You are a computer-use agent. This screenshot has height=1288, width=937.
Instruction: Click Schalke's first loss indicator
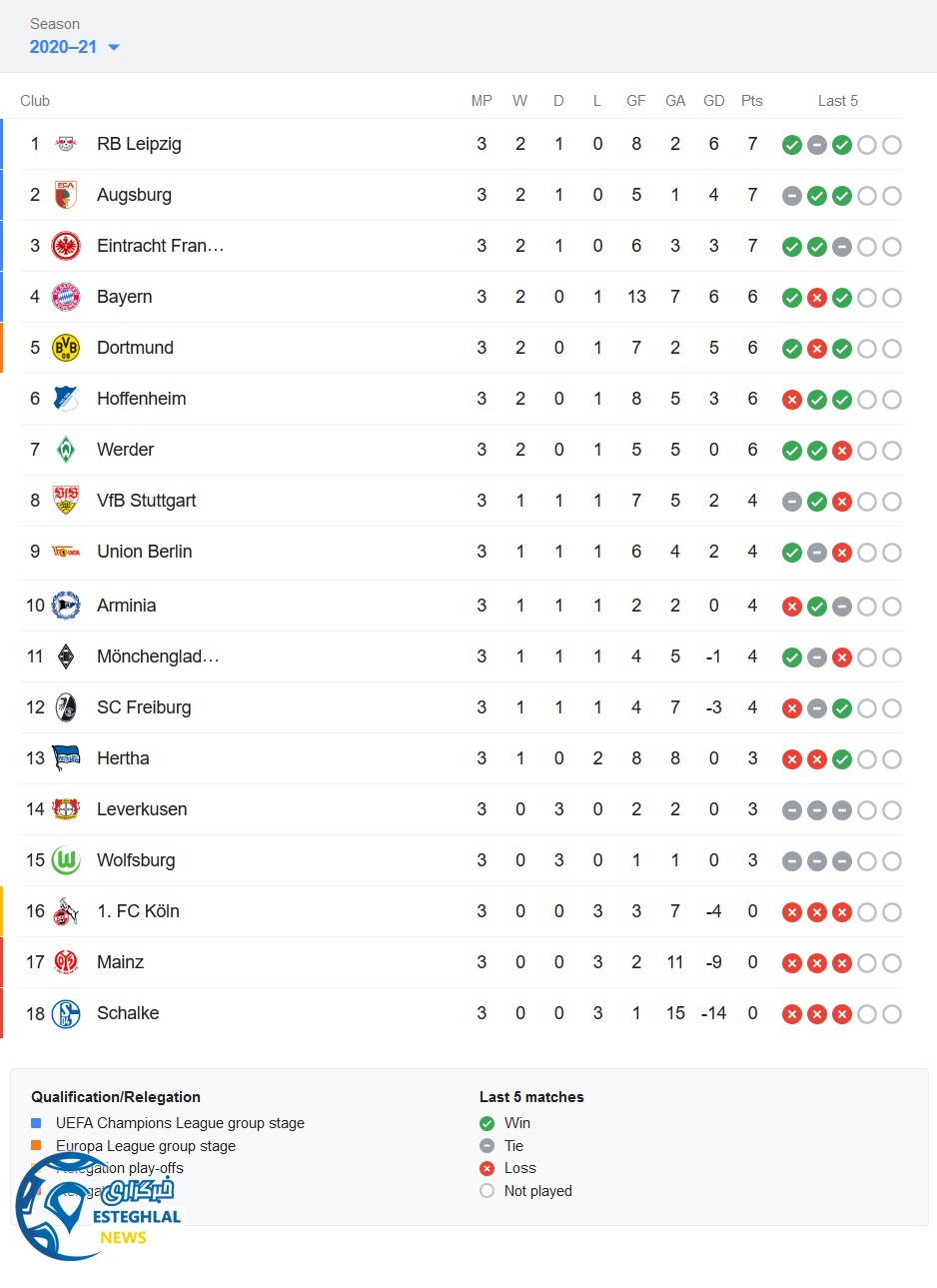[x=792, y=1014]
